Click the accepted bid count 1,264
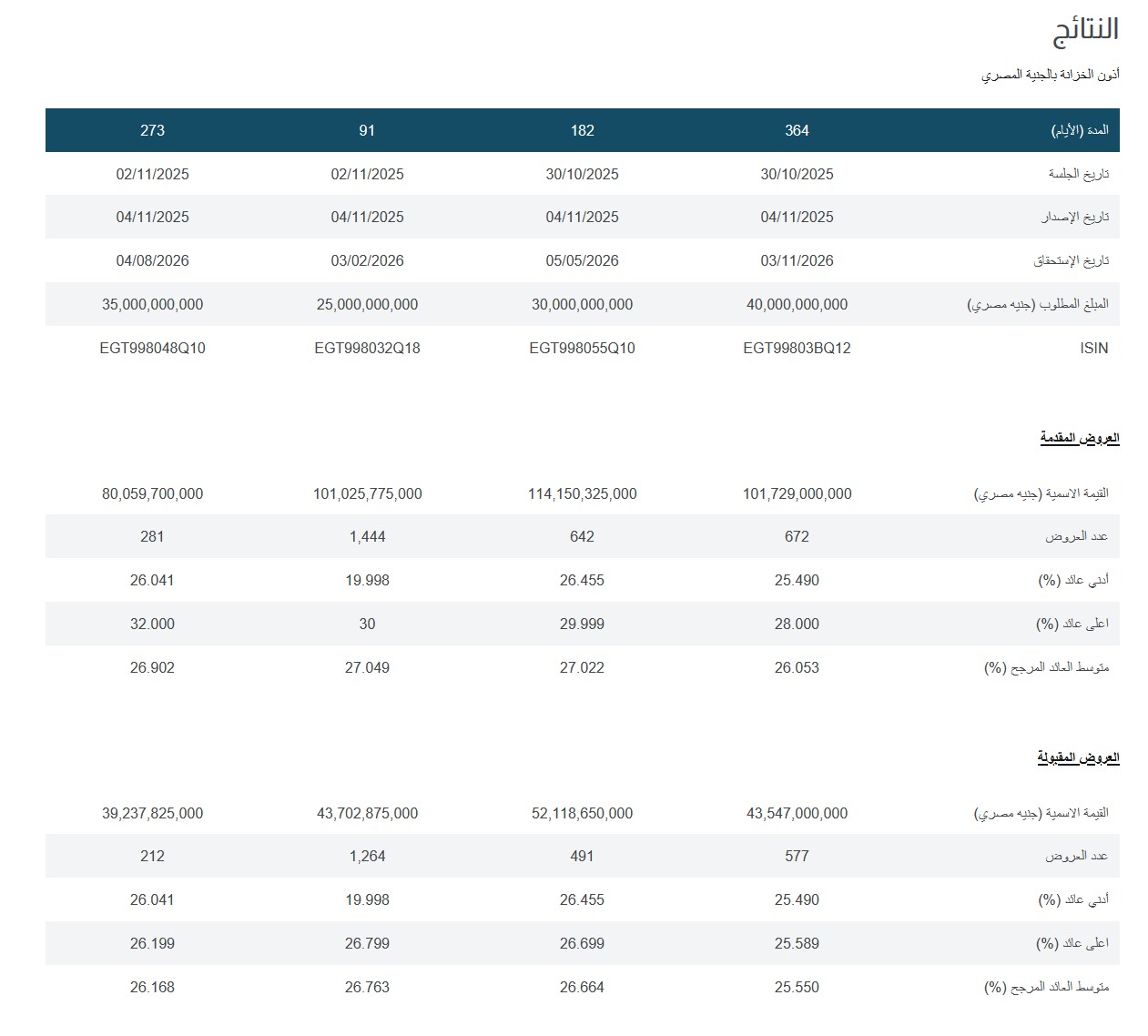The image size is (1148, 1036). tap(367, 856)
